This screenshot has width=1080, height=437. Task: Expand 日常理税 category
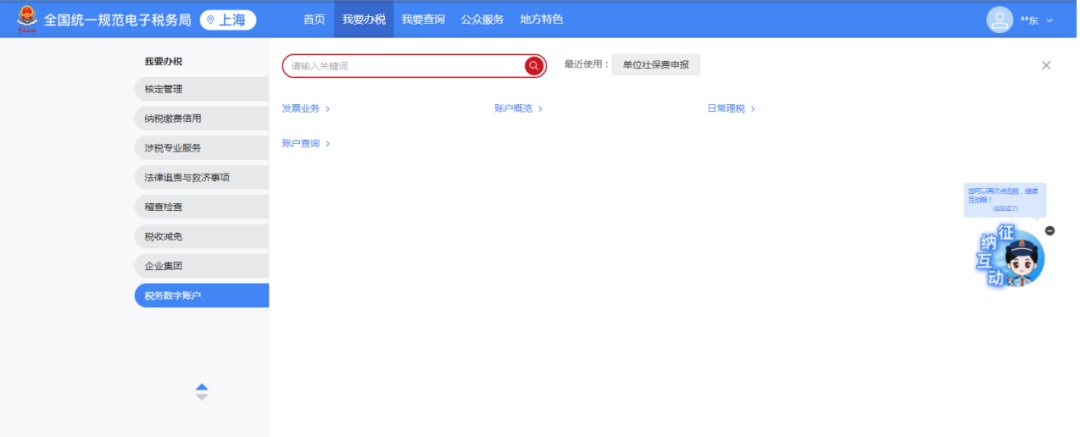731,108
